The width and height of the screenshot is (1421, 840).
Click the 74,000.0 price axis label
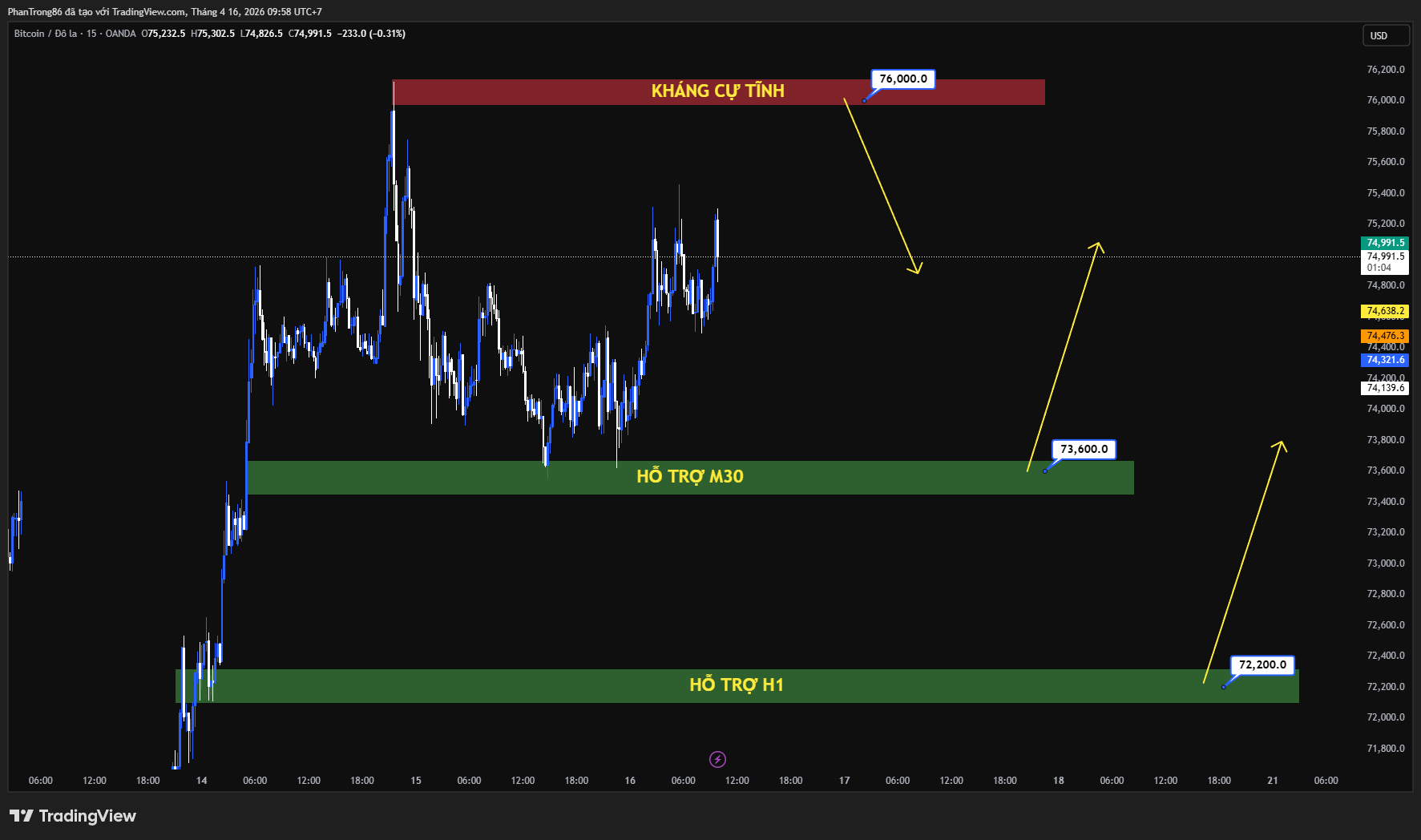click(x=1386, y=409)
